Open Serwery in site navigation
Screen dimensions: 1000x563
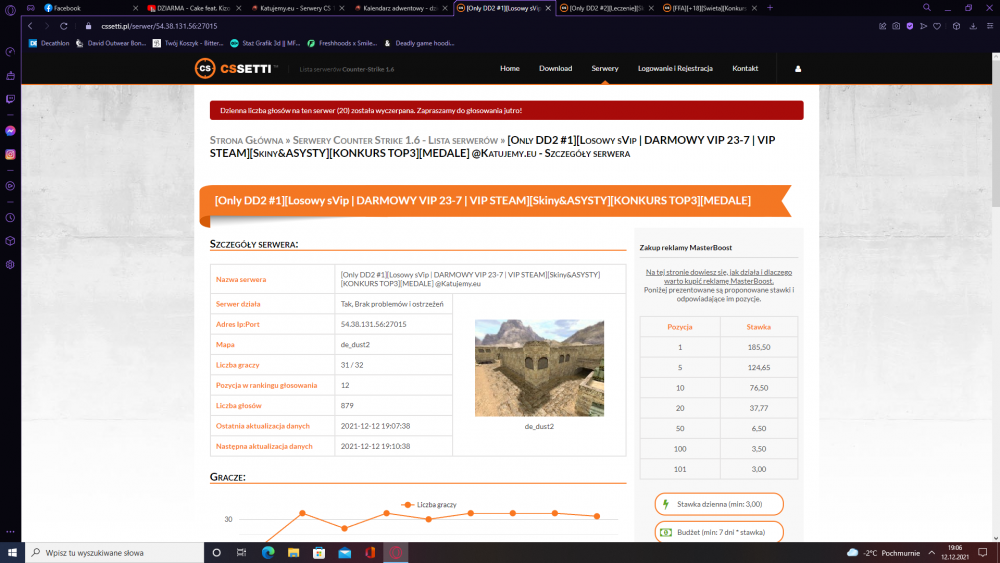coord(605,68)
